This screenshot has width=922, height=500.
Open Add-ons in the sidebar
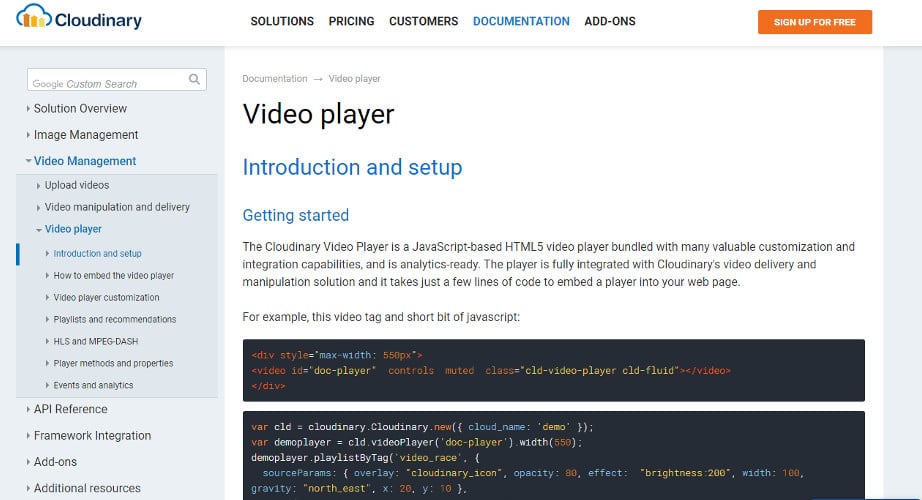click(55, 462)
